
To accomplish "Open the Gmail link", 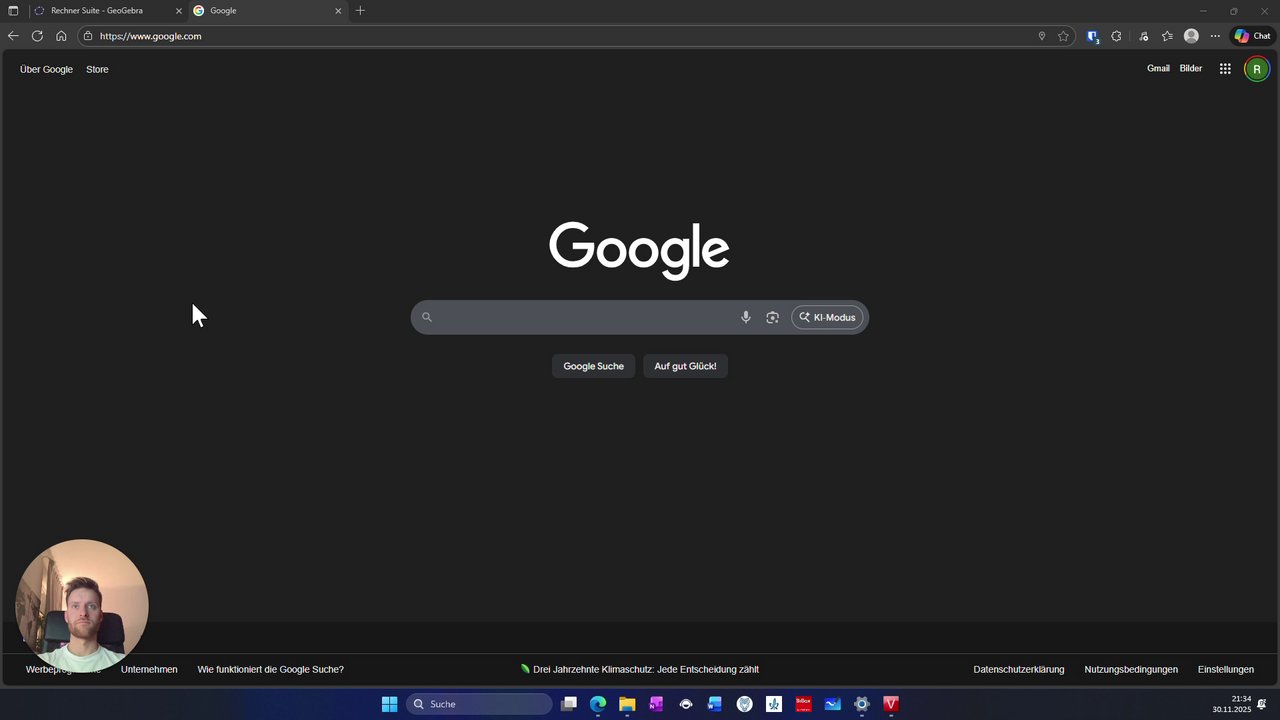I will pyautogui.click(x=1158, y=69).
